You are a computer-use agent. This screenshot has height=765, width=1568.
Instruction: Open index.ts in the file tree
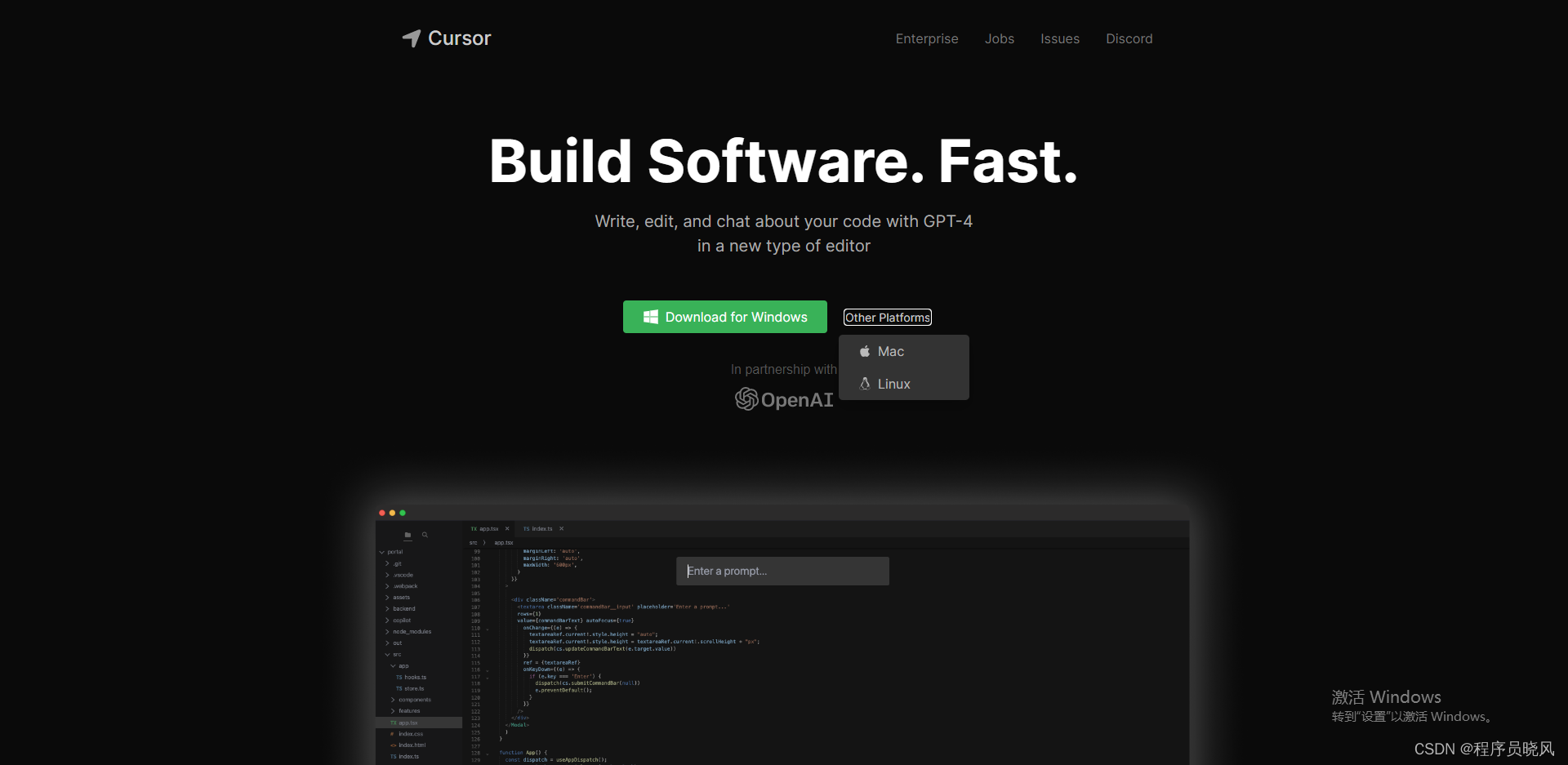tap(405, 757)
